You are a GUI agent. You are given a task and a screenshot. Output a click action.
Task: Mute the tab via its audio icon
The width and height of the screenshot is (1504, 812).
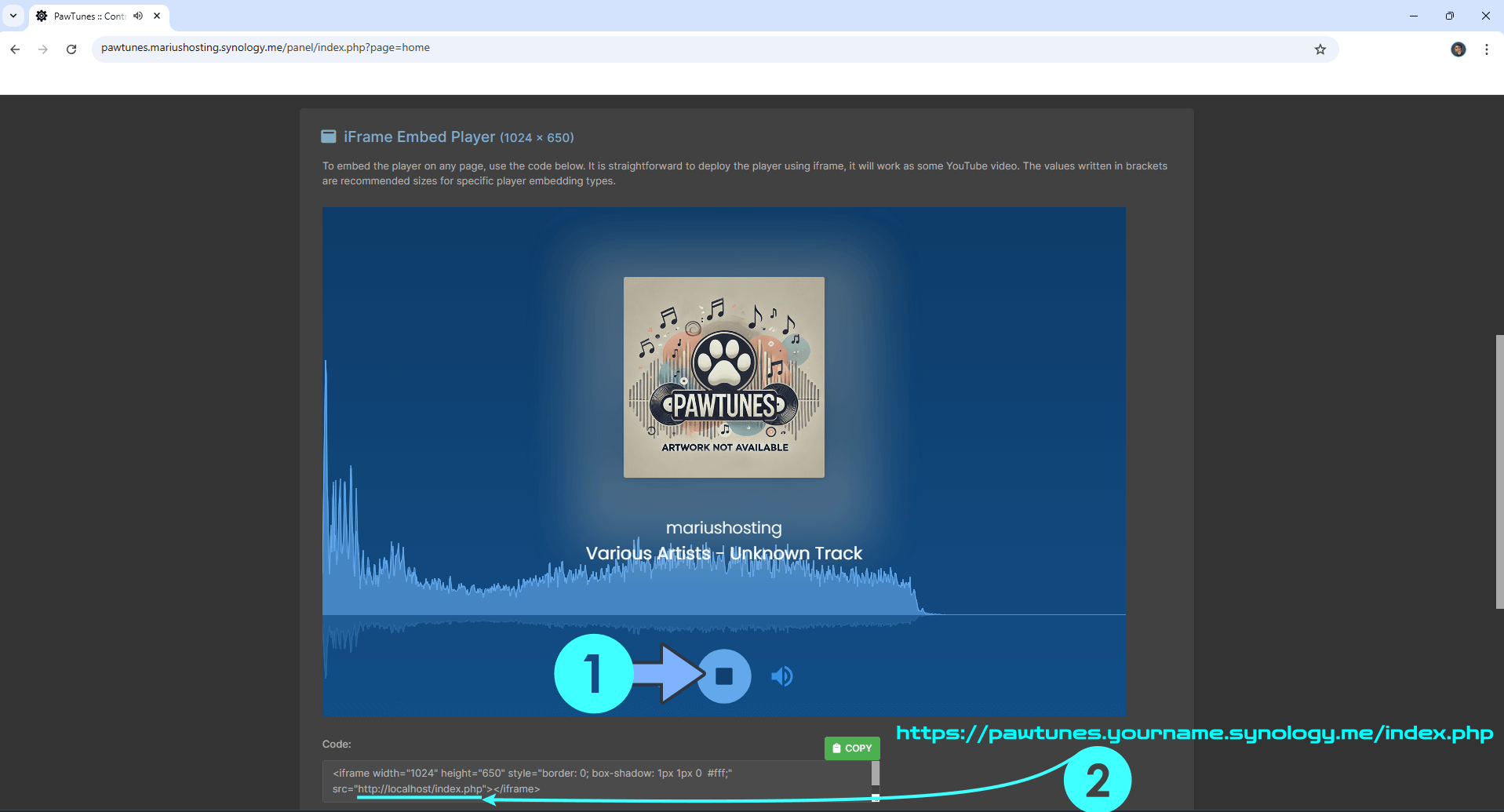click(138, 16)
